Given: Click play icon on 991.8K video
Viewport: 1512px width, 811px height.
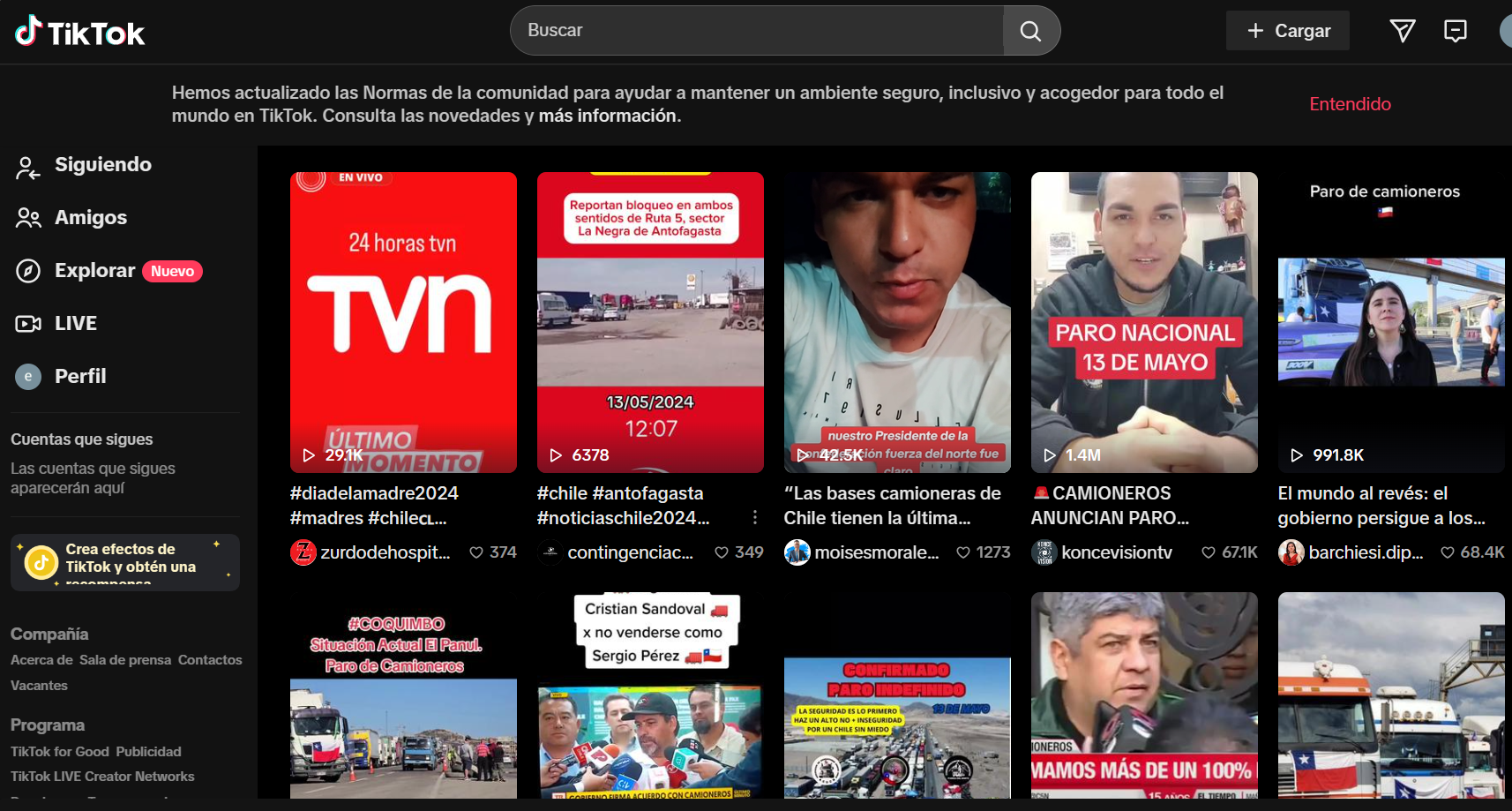Looking at the screenshot, I should pos(1297,455).
